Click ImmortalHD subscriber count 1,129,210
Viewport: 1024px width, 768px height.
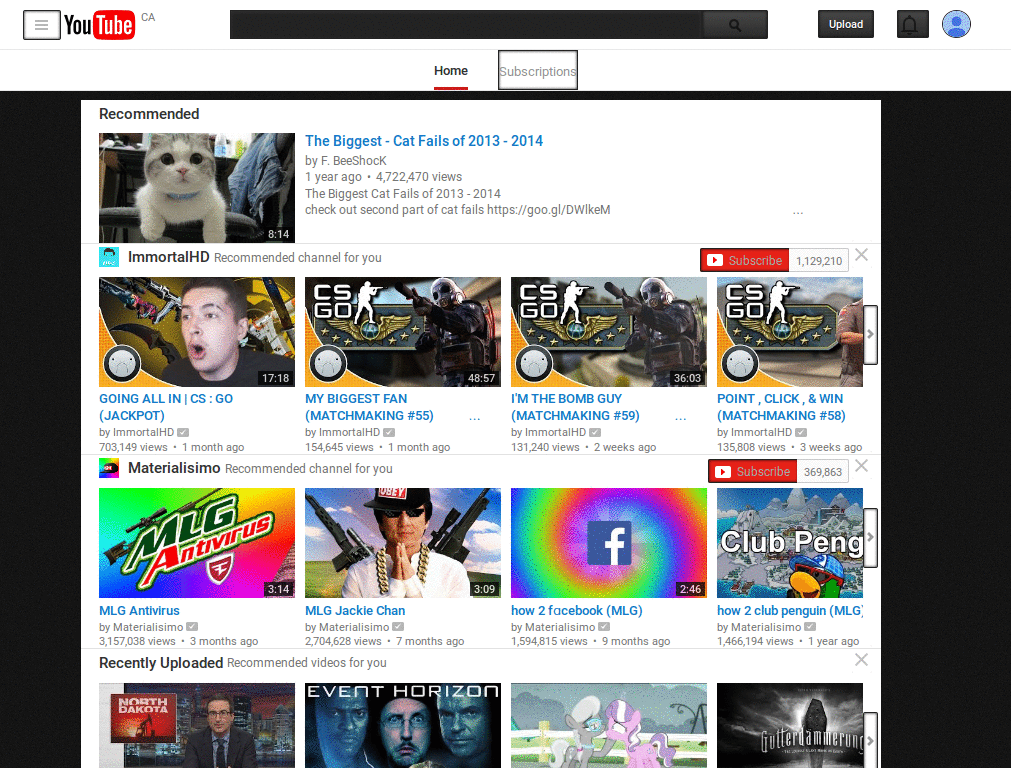click(x=819, y=261)
